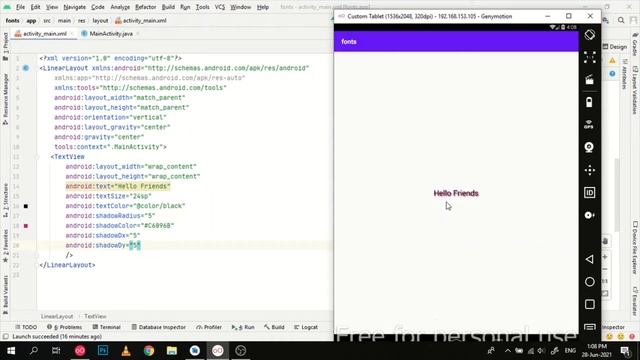Click the LinearLayout gutter icon on line 2
The image size is (640, 360).
26,68
